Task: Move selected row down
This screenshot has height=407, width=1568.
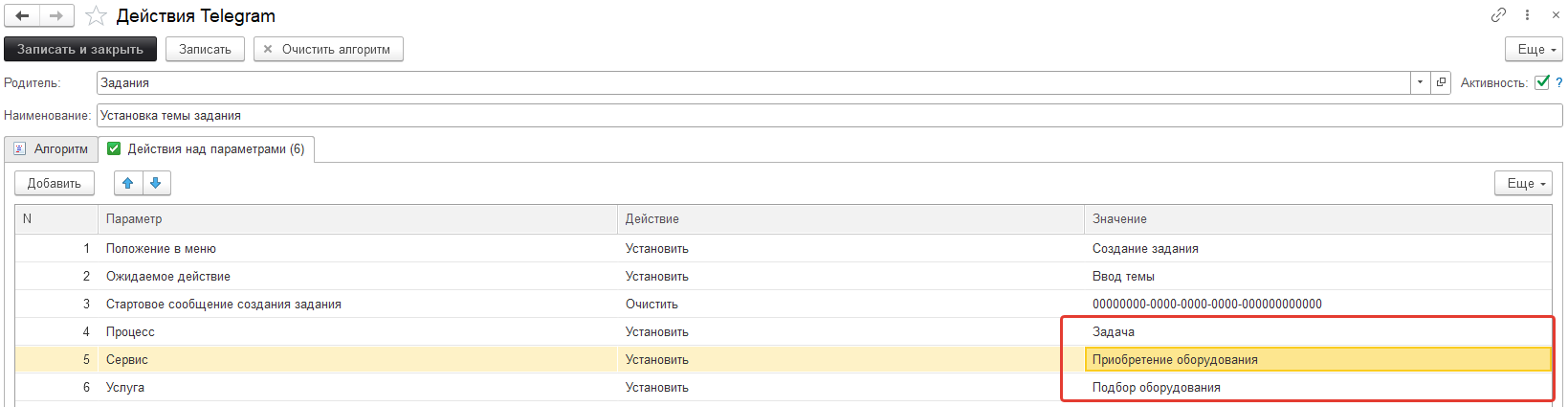Action: (x=156, y=183)
